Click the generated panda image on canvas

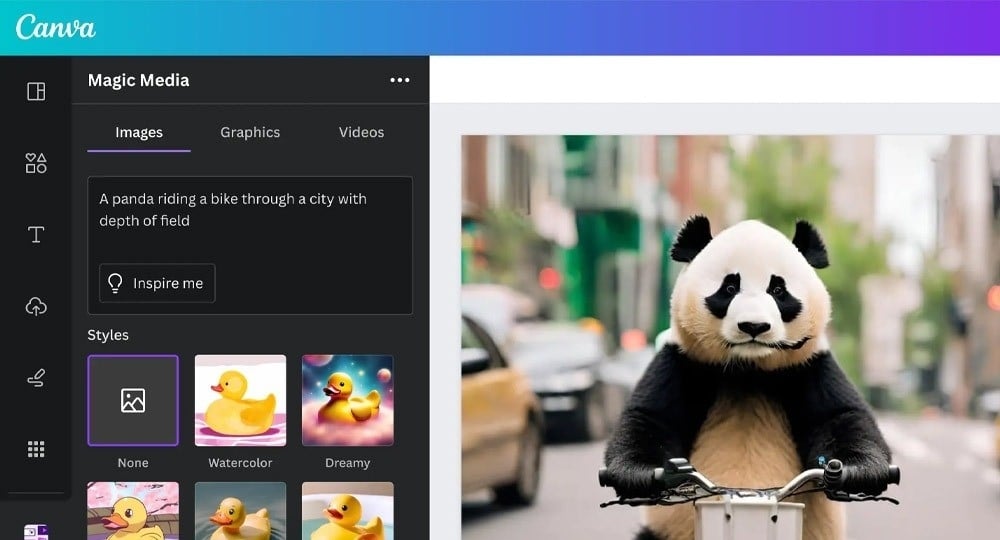[730, 338]
